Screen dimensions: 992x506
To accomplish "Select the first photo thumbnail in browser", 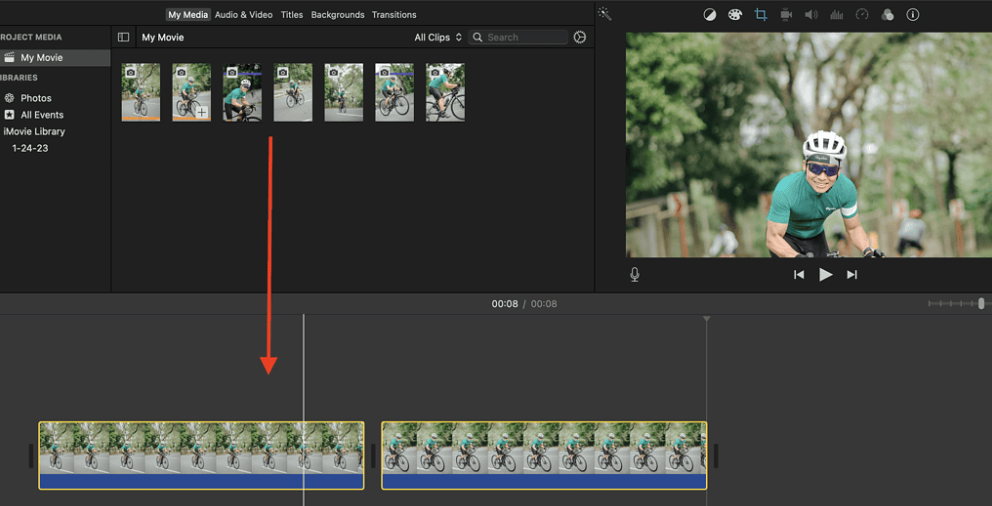I will pos(140,92).
